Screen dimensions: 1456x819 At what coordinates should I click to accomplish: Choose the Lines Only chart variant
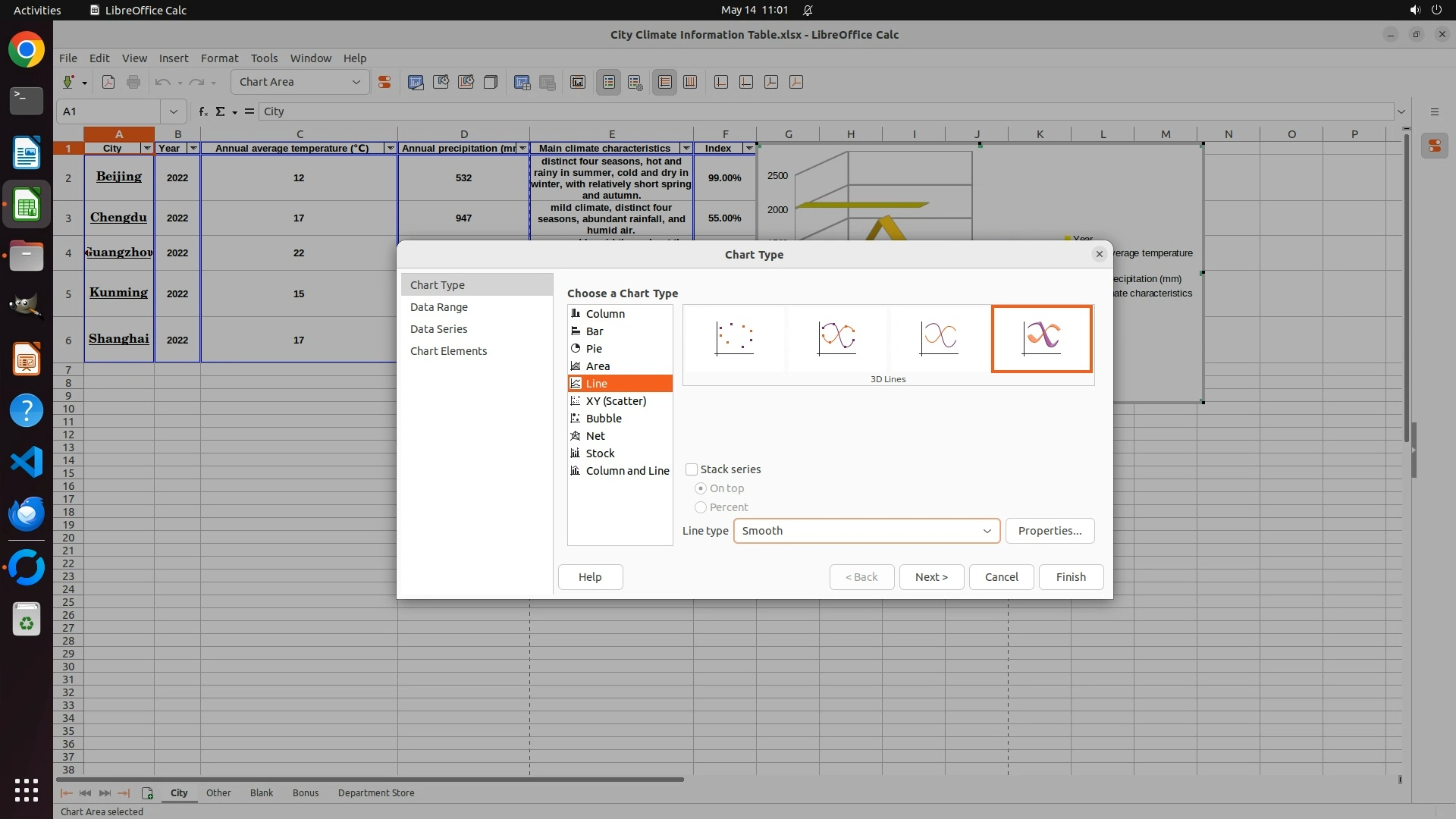click(x=939, y=338)
